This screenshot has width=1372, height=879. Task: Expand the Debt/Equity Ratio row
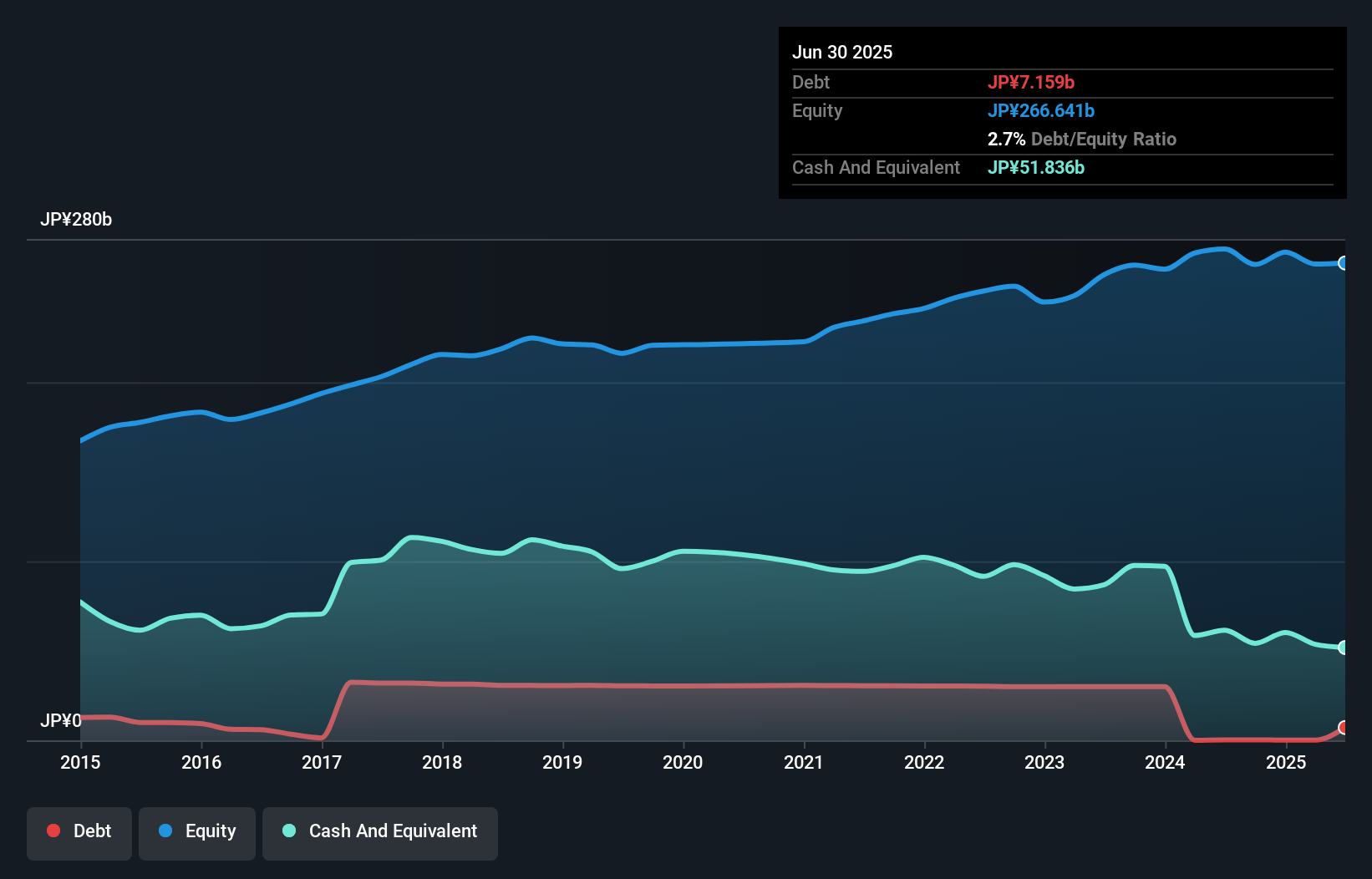[1082, 139]
